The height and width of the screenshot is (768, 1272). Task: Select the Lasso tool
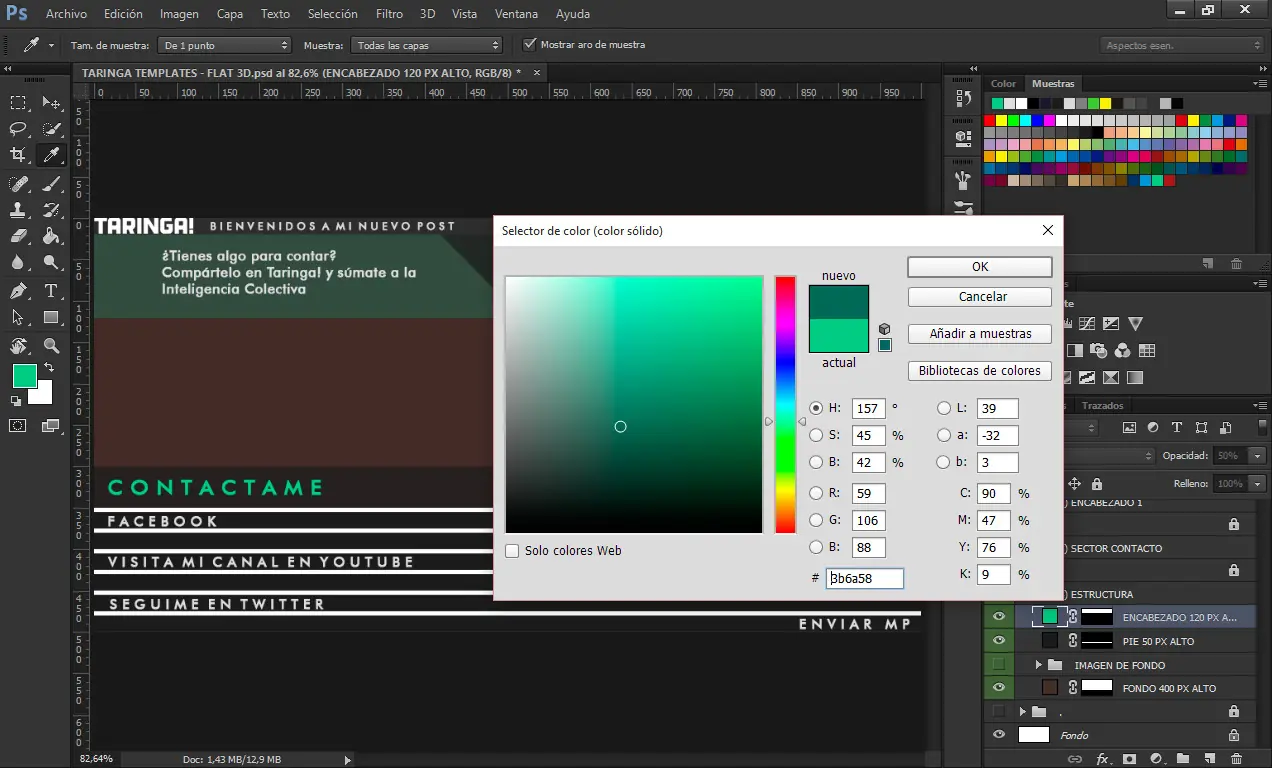click(18, 129)
